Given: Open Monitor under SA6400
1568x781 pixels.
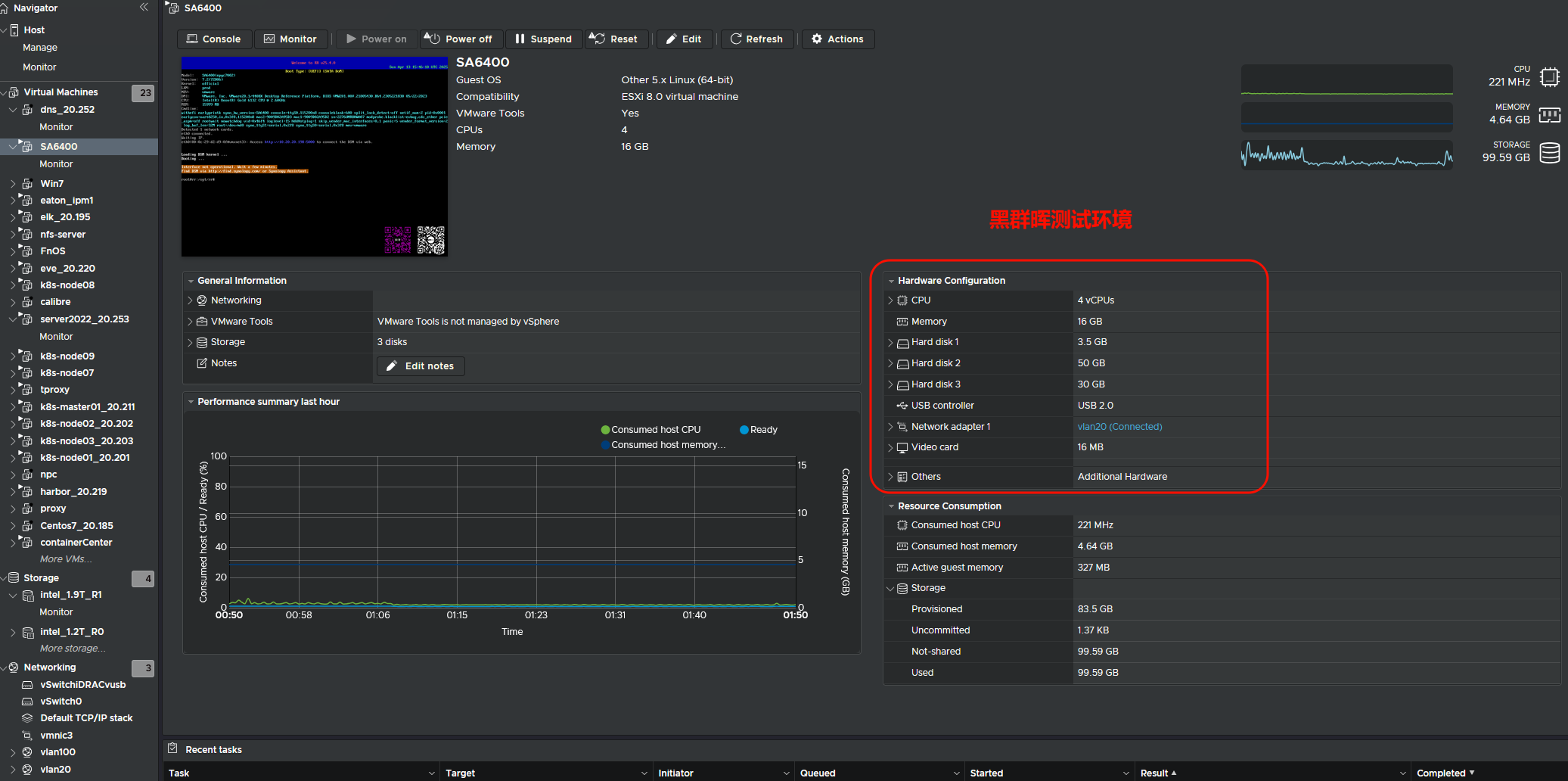Looking at the screenshot, I should coord(56,164).
